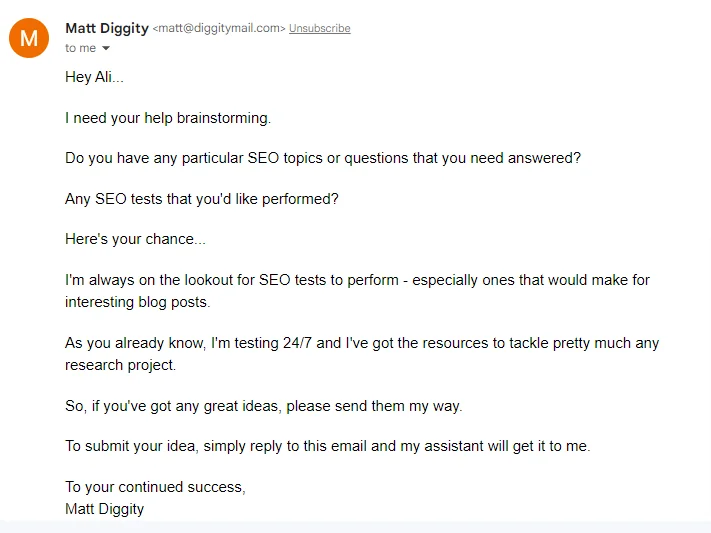Click the "interesting blog posts." text line
This screenshot has width=711, height=533.
click(x=137, y=301)
